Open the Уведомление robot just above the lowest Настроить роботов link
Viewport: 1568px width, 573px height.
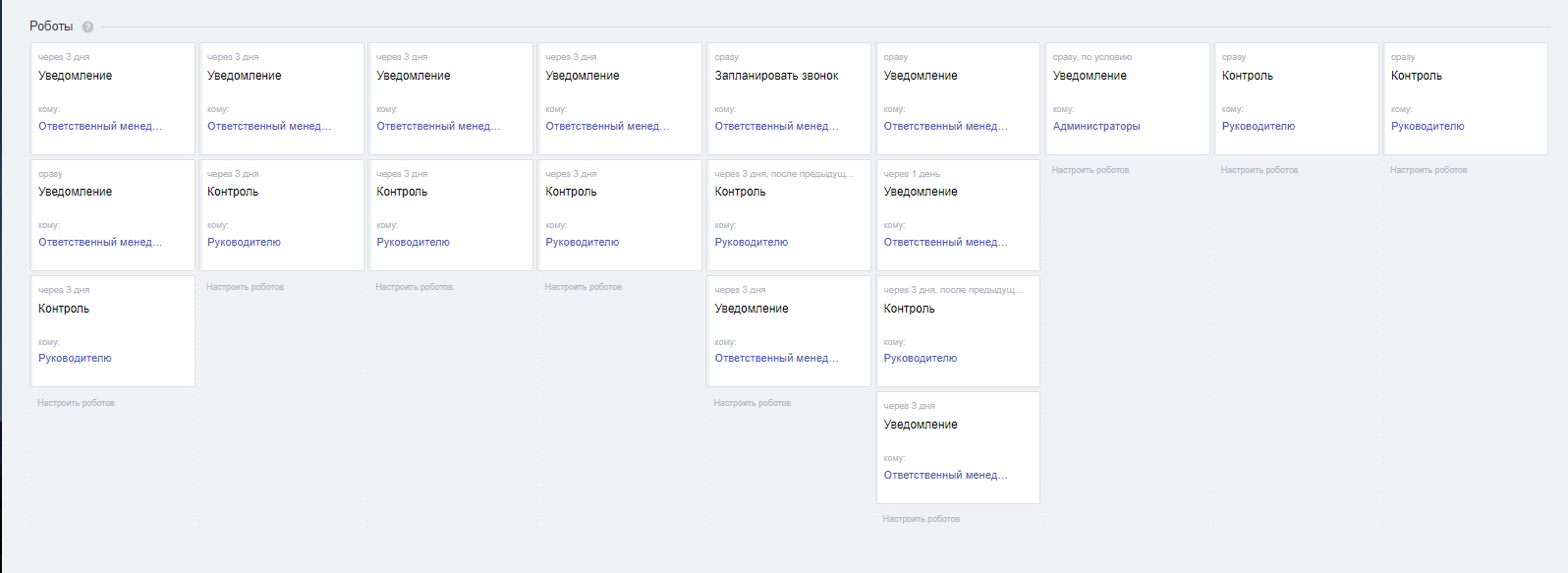click(920, 425)
